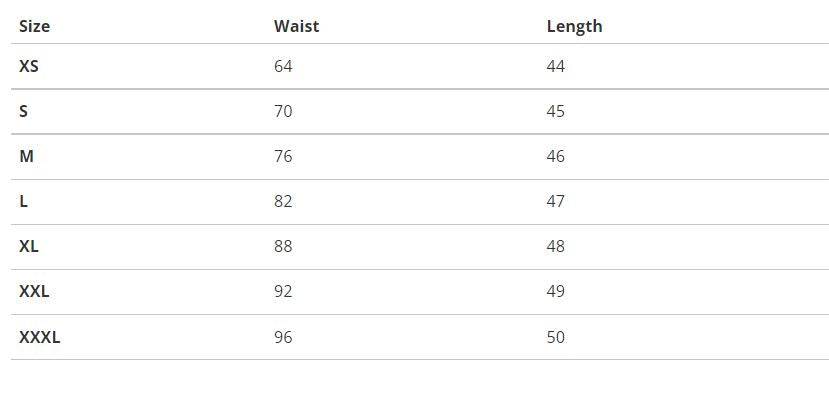Click waist value 96 for XXXL
Viewport: 829px width, 407px height.
click(283, 337)
